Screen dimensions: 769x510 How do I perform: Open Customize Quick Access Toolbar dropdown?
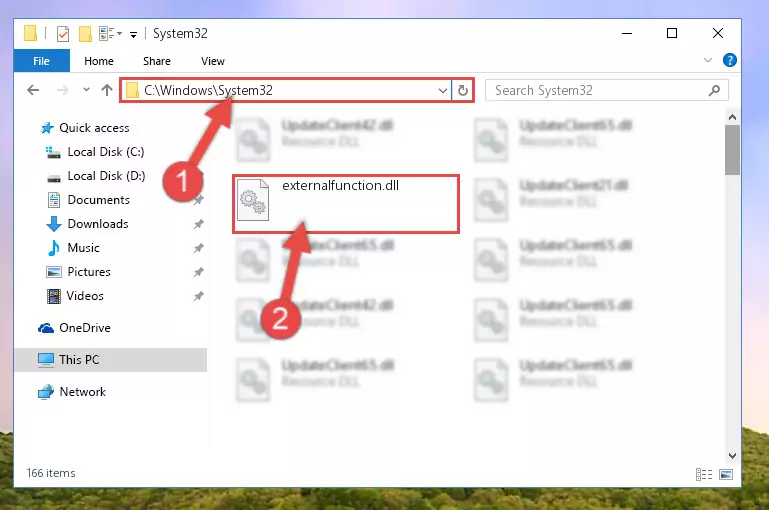pyautogui.click(x=133, y=34)
